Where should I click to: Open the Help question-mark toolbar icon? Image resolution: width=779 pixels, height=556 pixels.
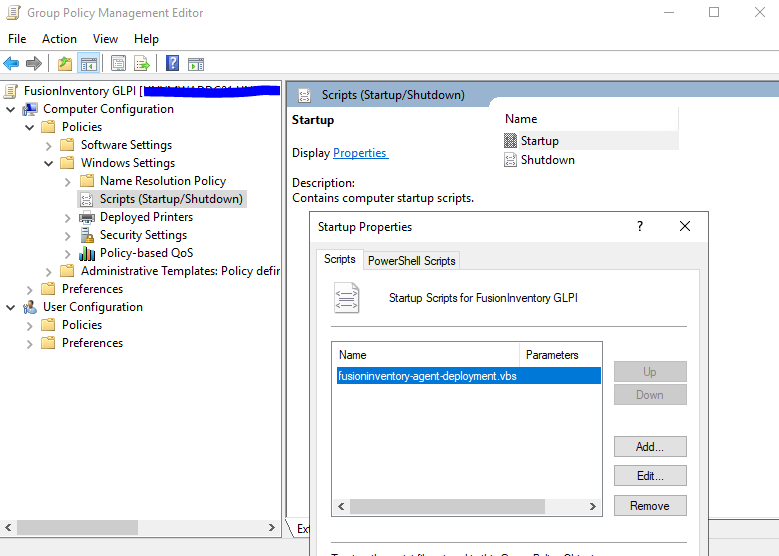point(172,64)
